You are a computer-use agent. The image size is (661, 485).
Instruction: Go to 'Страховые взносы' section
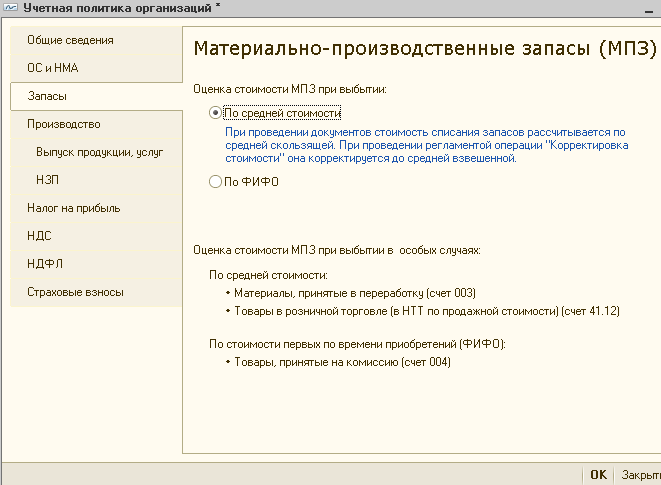pyautogui.click(x=97, y=292)
